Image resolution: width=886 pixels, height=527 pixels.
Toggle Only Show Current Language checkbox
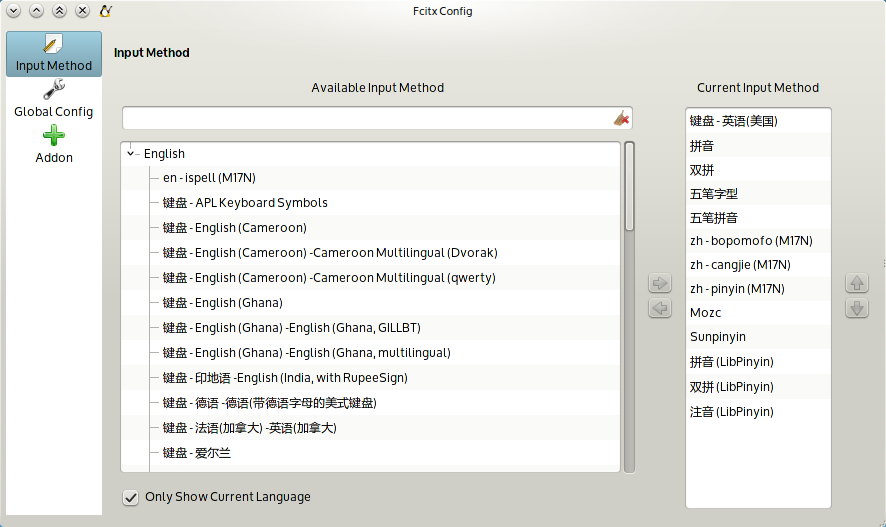(131, 497)
